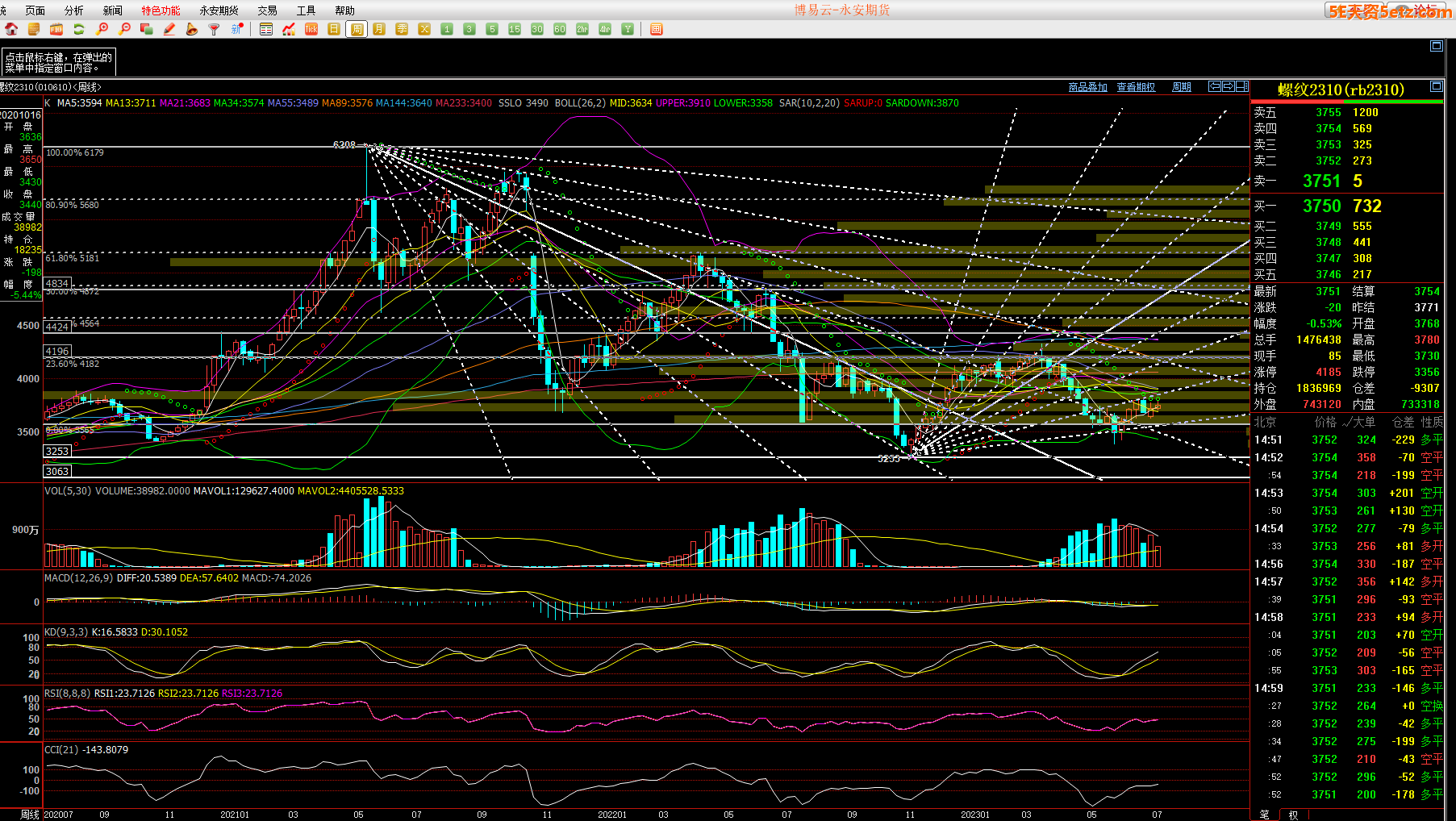Image resolution: width=1456 pixels, height=821 pixels.
Task: Open the 特色功能 menu
Action: coord(161,10)
